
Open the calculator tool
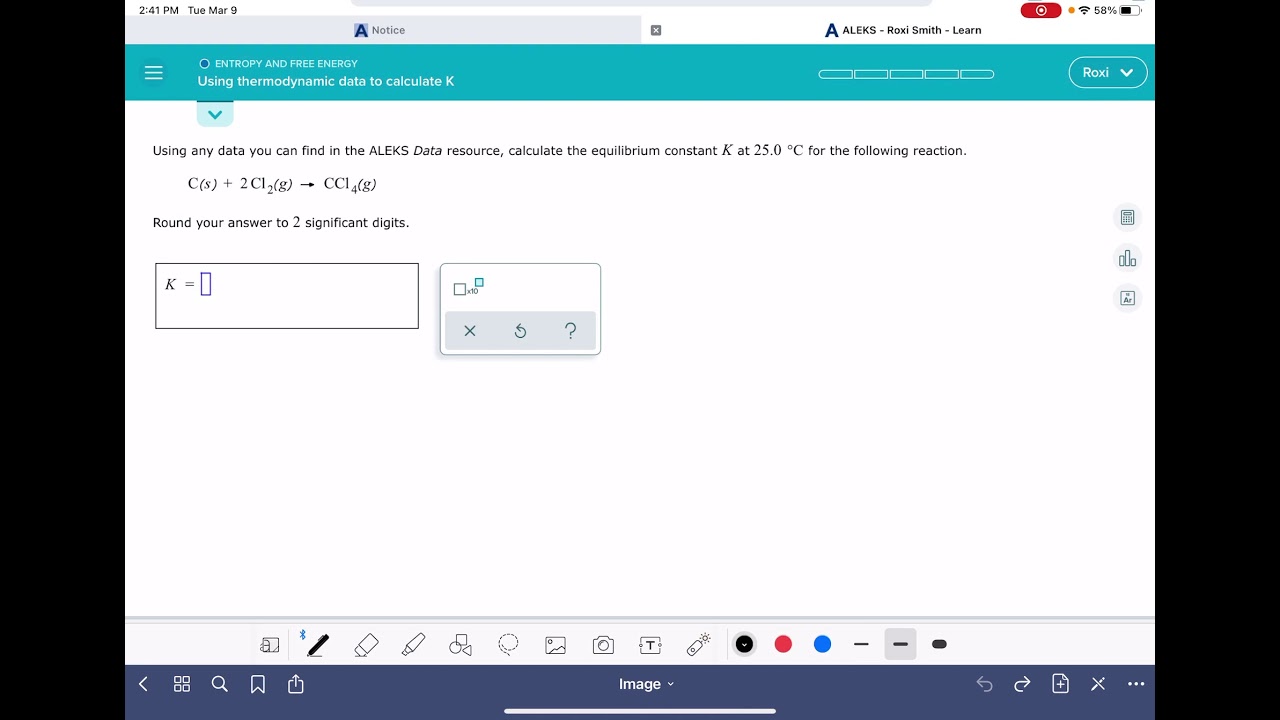click(x=1127, y=217)
